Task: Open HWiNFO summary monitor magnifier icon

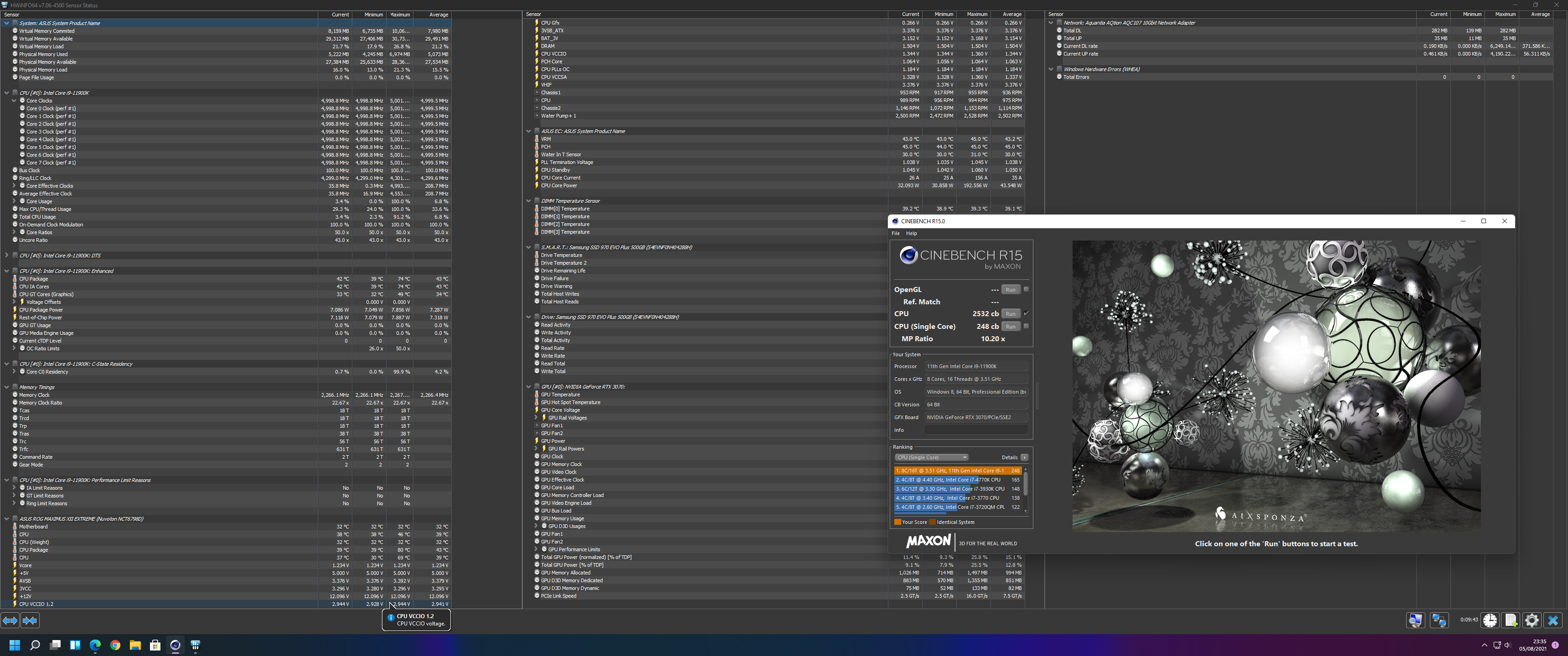Action: 1415,620
